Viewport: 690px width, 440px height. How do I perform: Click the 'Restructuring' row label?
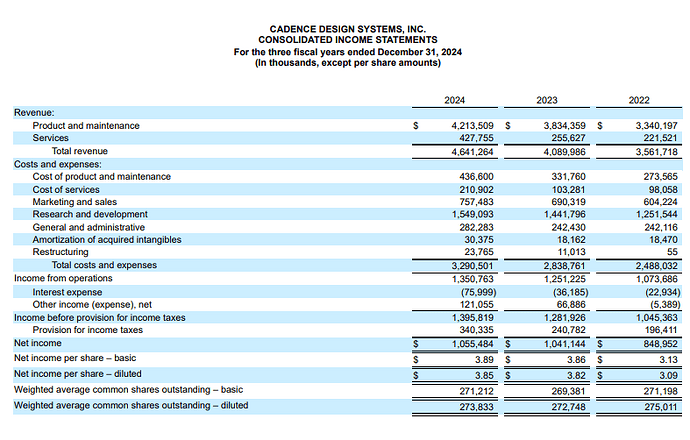pos(60,252)
